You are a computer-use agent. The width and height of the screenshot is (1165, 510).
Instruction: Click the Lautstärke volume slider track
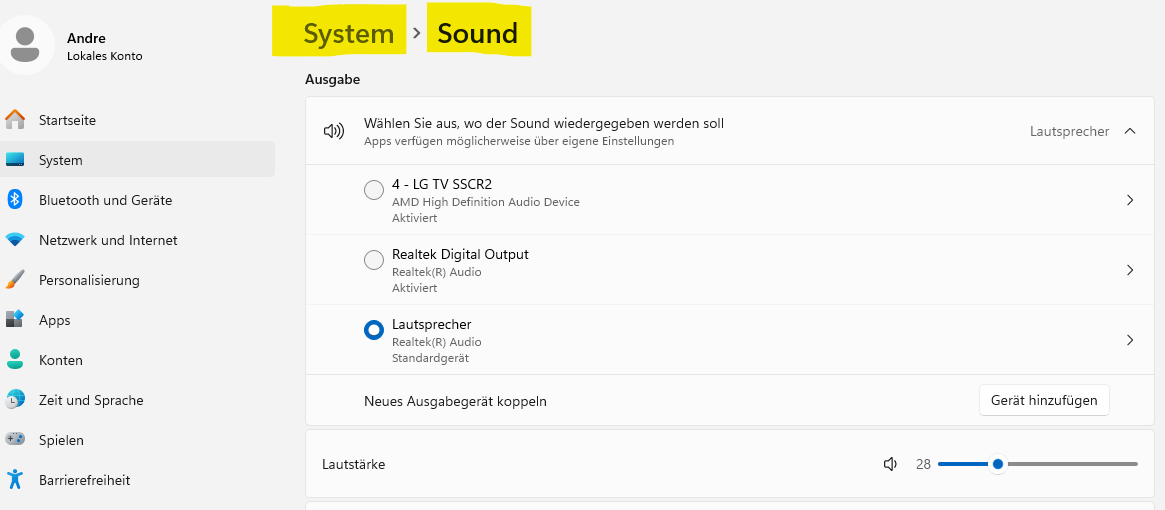[x=1070, y=464]
